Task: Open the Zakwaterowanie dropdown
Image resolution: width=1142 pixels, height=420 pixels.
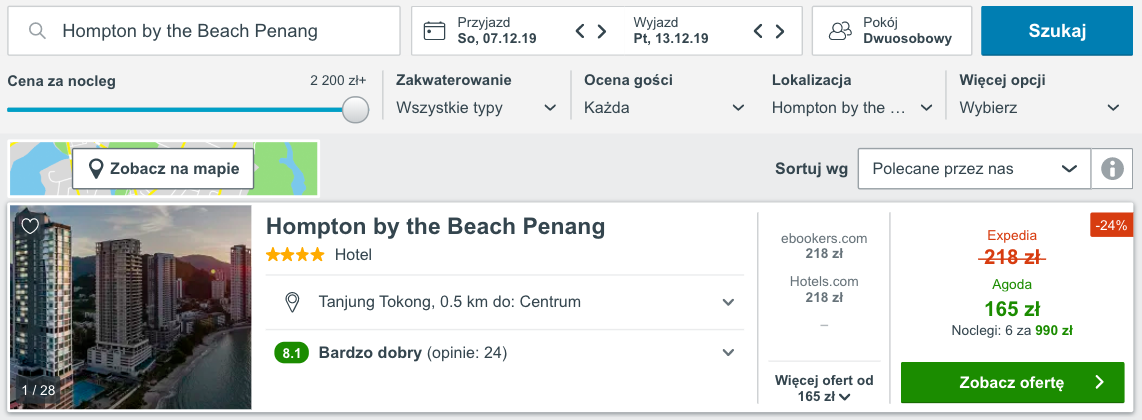Action: [x=476, y=108]
